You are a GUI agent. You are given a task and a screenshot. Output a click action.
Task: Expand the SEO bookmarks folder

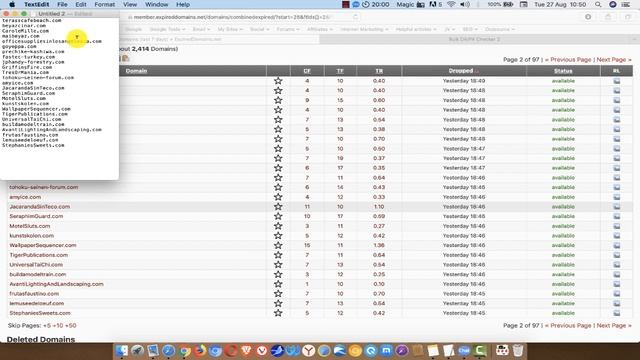point(469,29)
